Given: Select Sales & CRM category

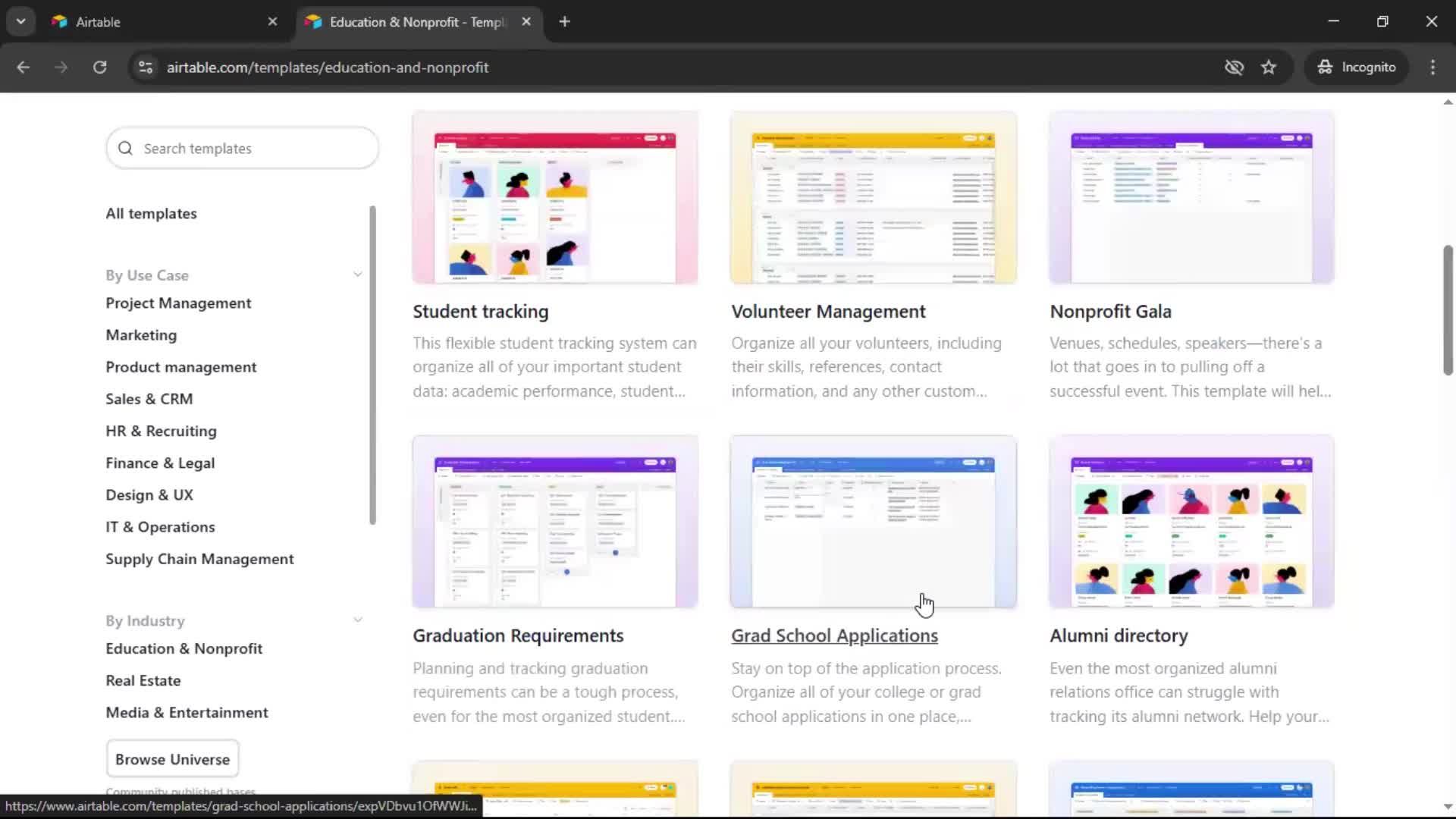Looking at the screenshot, I should coord(149,398).
